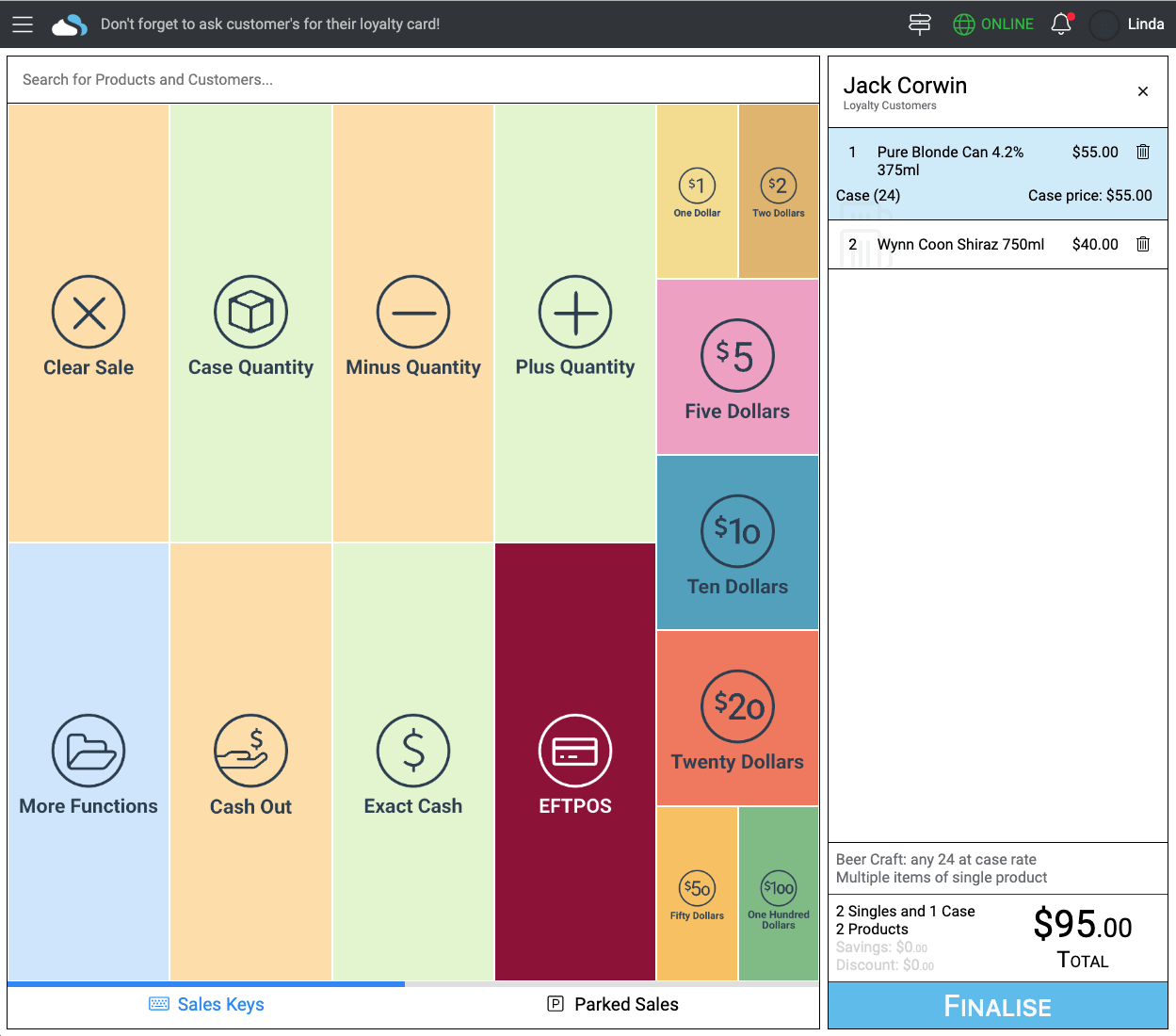Click the notification bell icon
Image resolution: width=1176 pixels, height=1036 pixels.
[1061, 24]
